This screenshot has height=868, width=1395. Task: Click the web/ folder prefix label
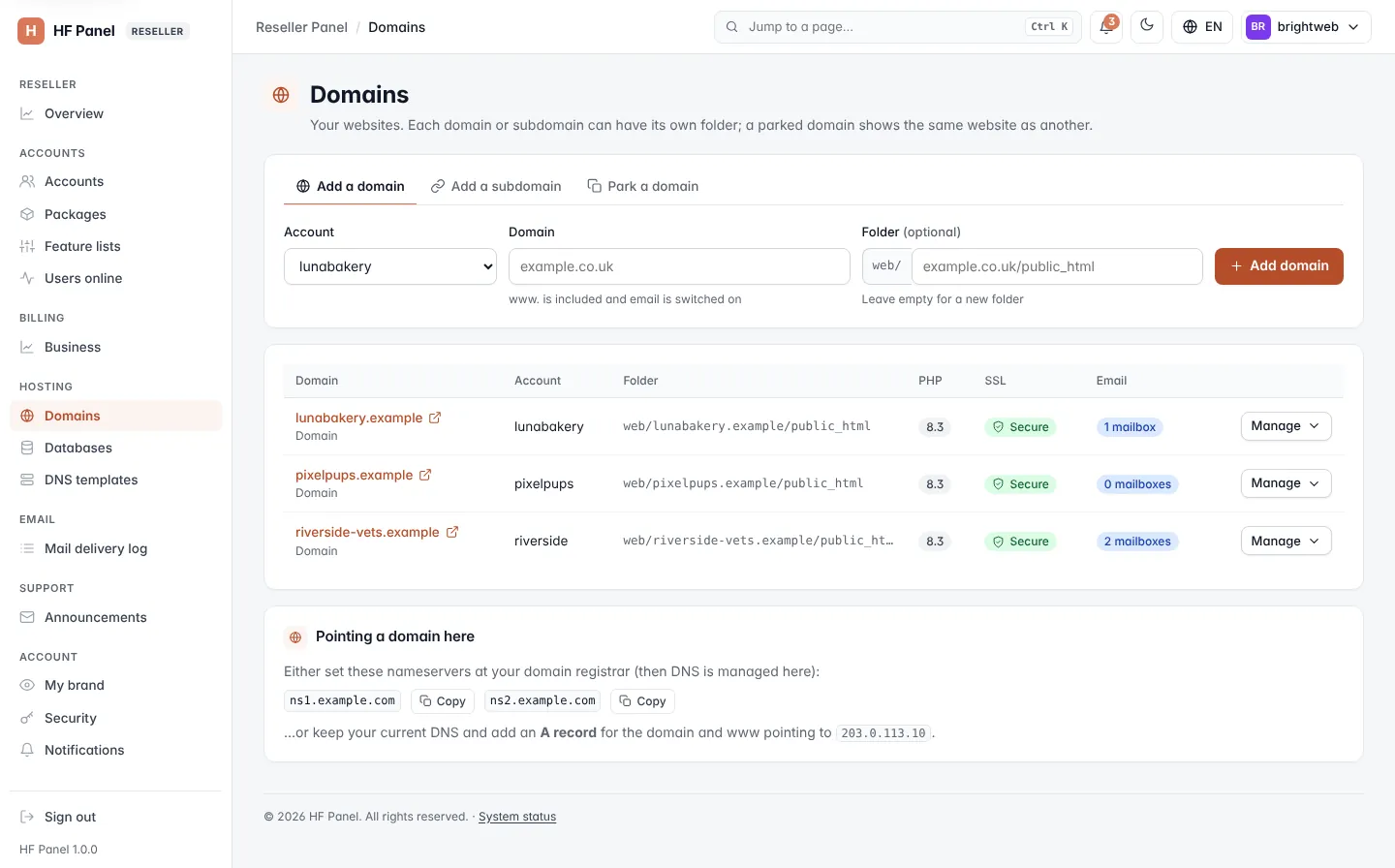pyautogui.click(x=886, y=266)
